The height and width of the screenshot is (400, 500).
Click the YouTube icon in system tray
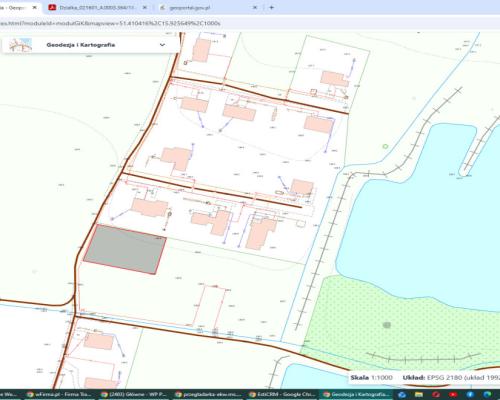point(452,395)
